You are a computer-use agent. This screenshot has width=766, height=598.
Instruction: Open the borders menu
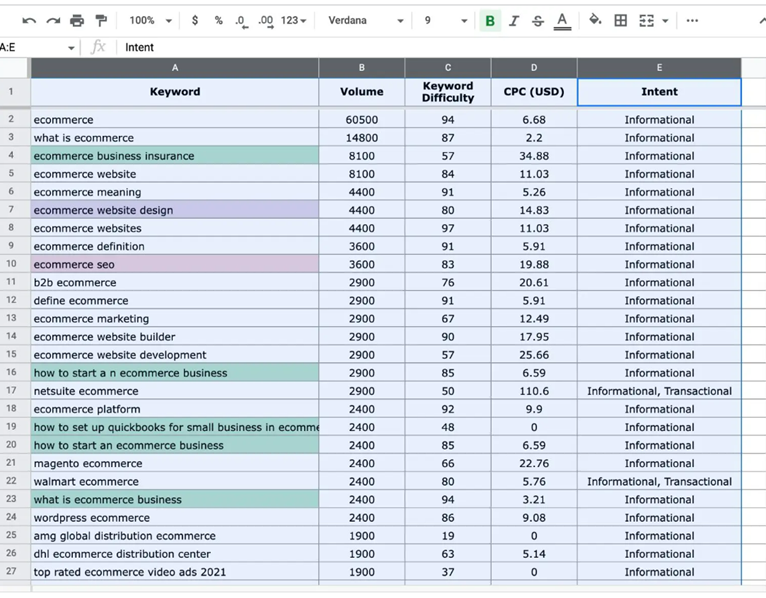(x=620, y=21)
